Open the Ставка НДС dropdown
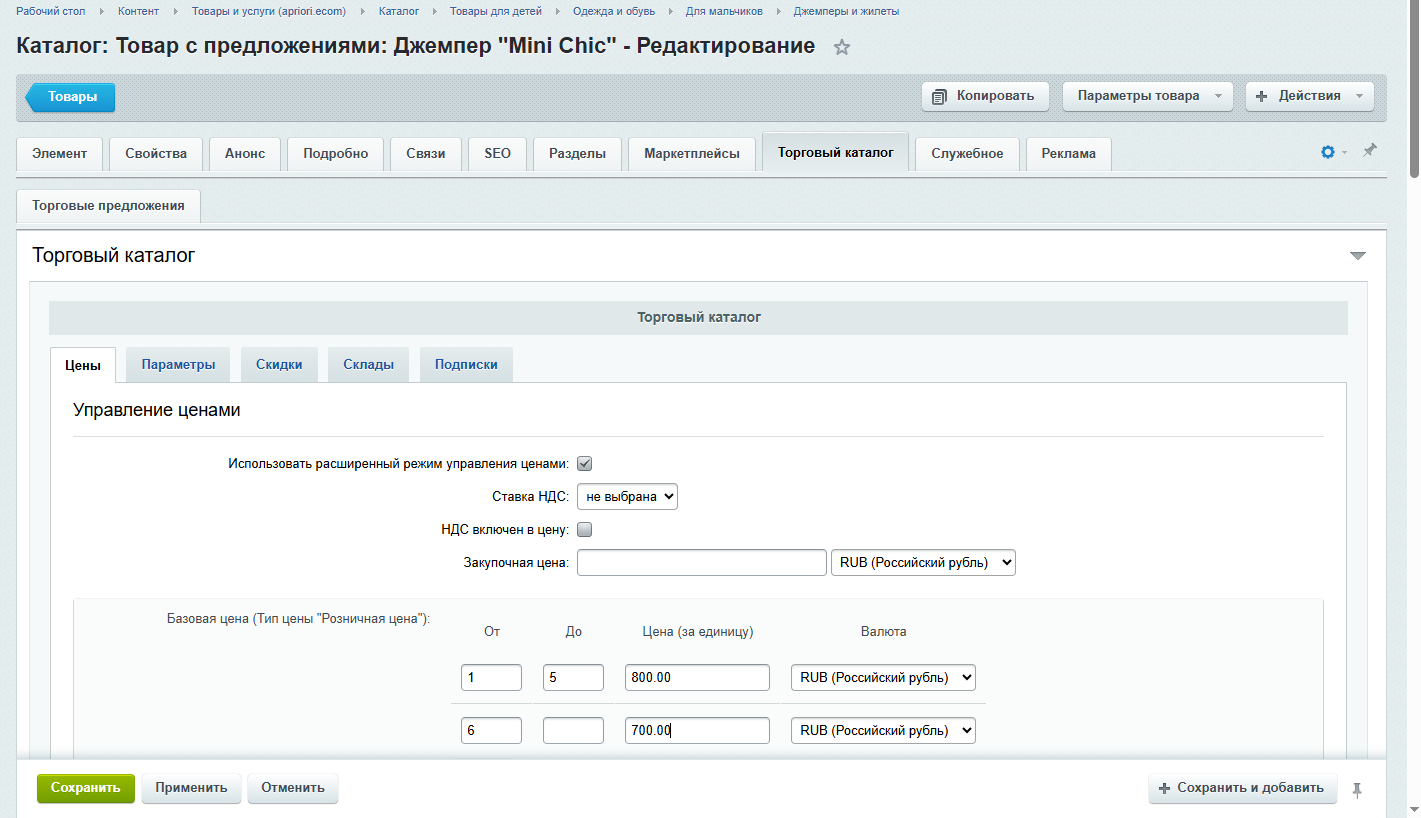Screen dimensions: 1421x818 627,496
